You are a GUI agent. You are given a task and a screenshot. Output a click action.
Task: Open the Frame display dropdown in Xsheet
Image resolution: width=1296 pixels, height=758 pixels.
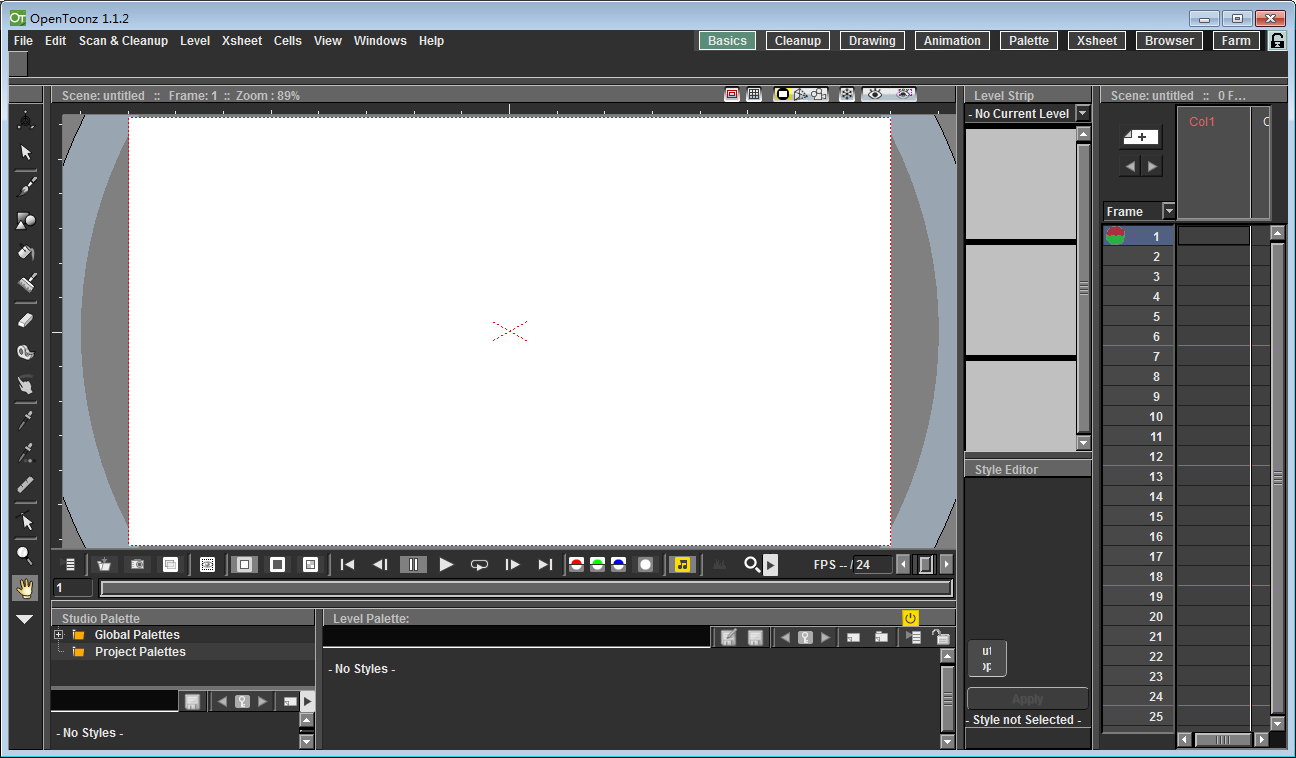coord(1169,211)
